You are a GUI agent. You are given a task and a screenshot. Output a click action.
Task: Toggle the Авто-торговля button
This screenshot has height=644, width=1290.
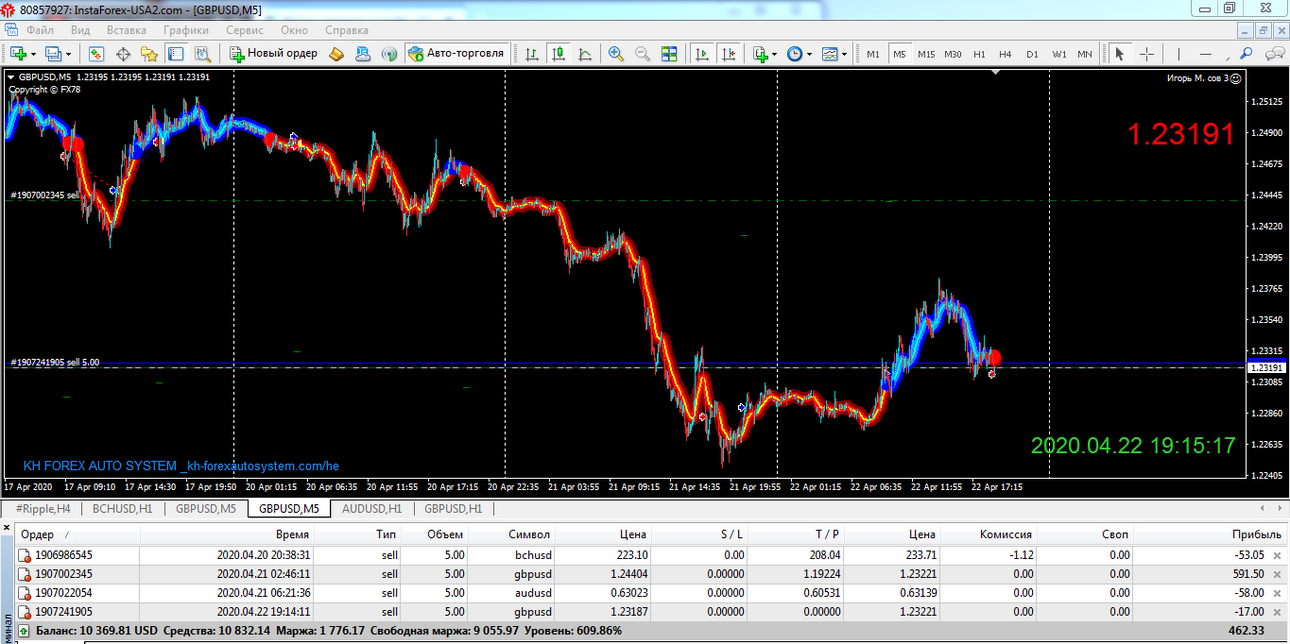tap(455, 54)
